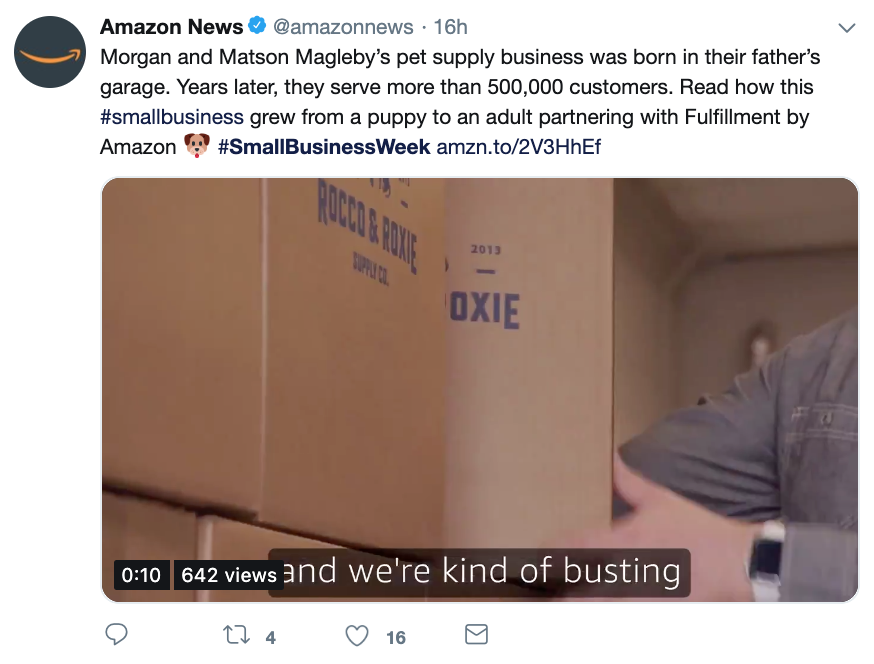Click the Amazon News display name

(171, 27)
